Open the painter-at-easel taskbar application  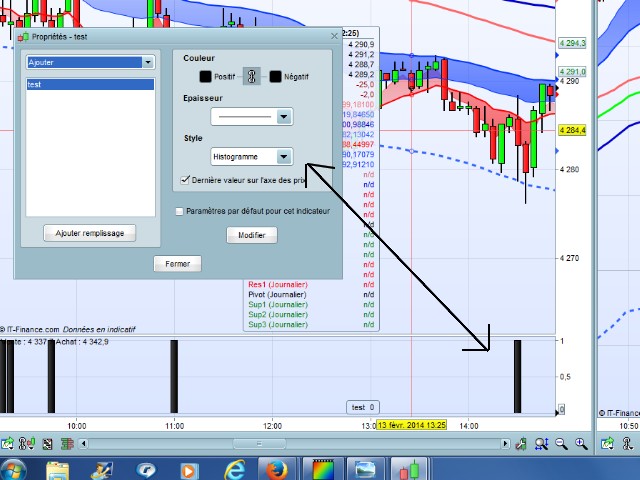pos(102,471)
